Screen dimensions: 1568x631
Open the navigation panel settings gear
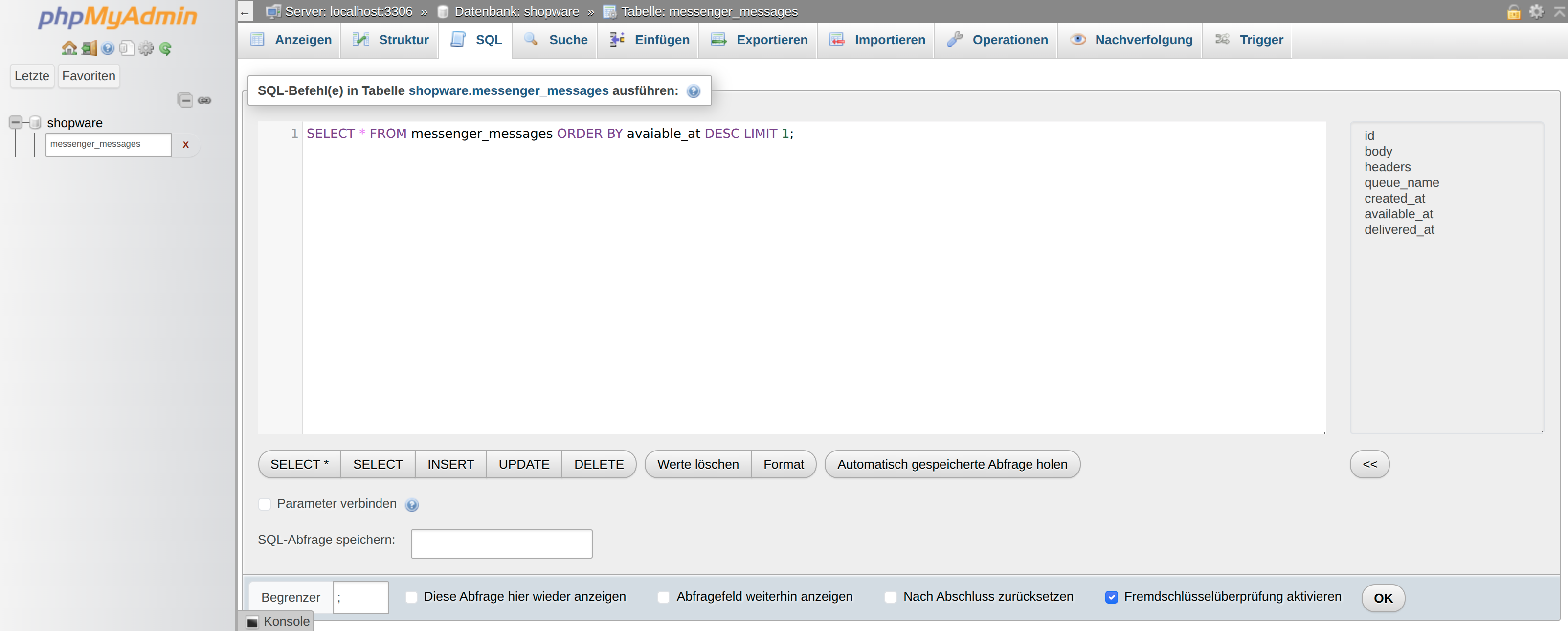tap(145, 48)
